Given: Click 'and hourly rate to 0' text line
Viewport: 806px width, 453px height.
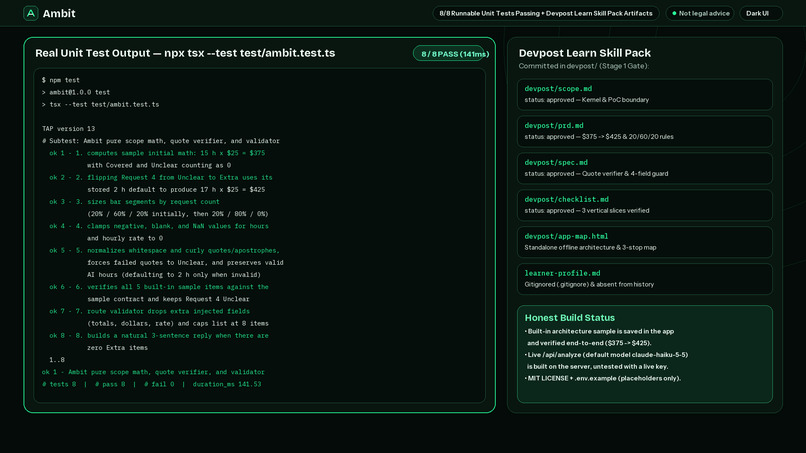Looking at the screenshot, I should click(125, 238).
